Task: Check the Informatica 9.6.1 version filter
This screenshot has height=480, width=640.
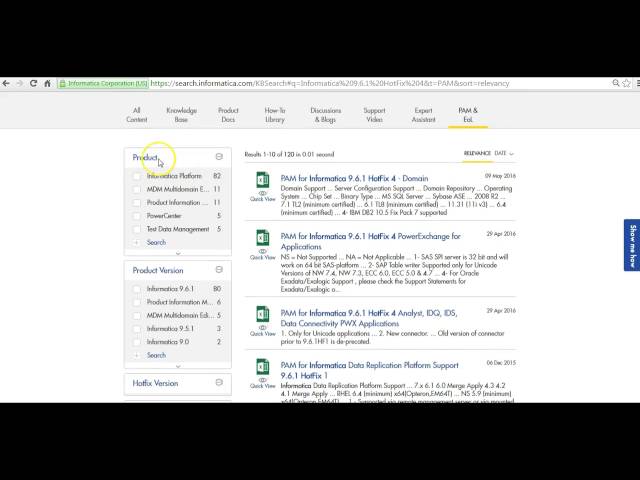Action: (x=137, y=289)
